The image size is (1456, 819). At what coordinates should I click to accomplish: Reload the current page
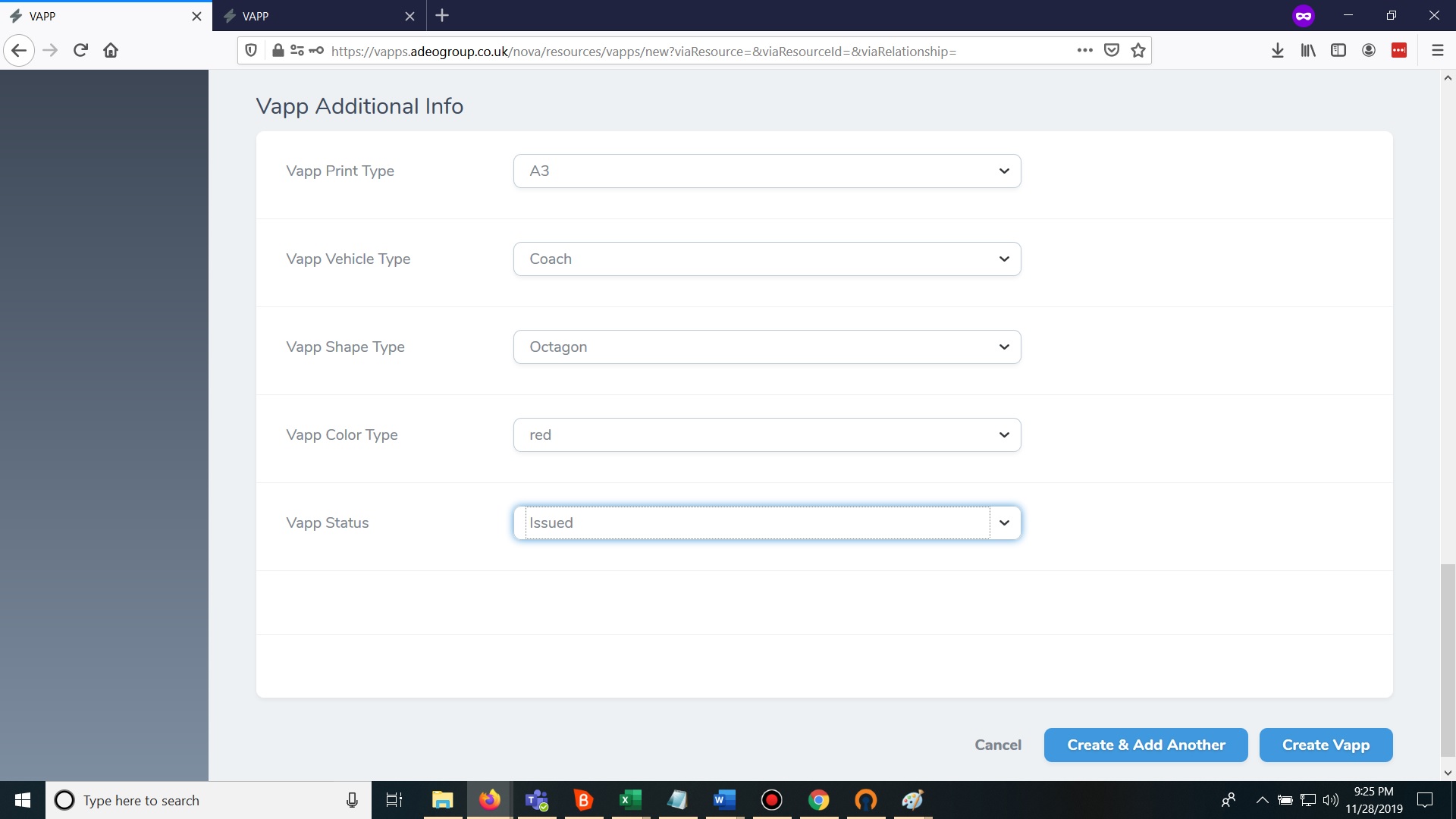point(80,51)
